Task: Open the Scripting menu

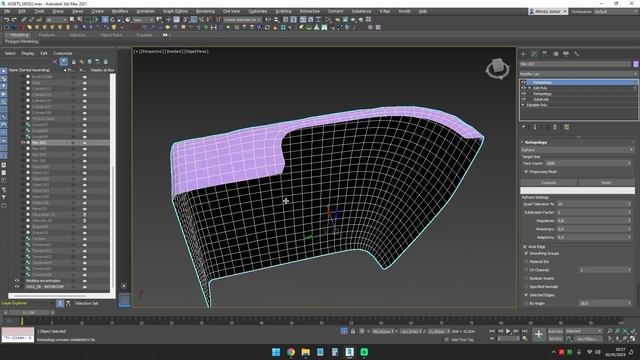Action: coord(283,11)
